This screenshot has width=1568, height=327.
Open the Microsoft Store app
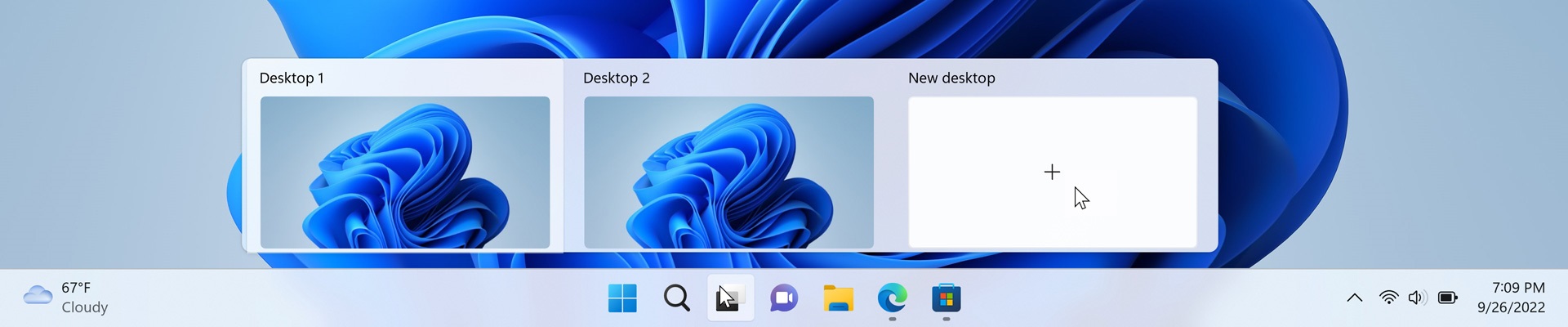946,298
